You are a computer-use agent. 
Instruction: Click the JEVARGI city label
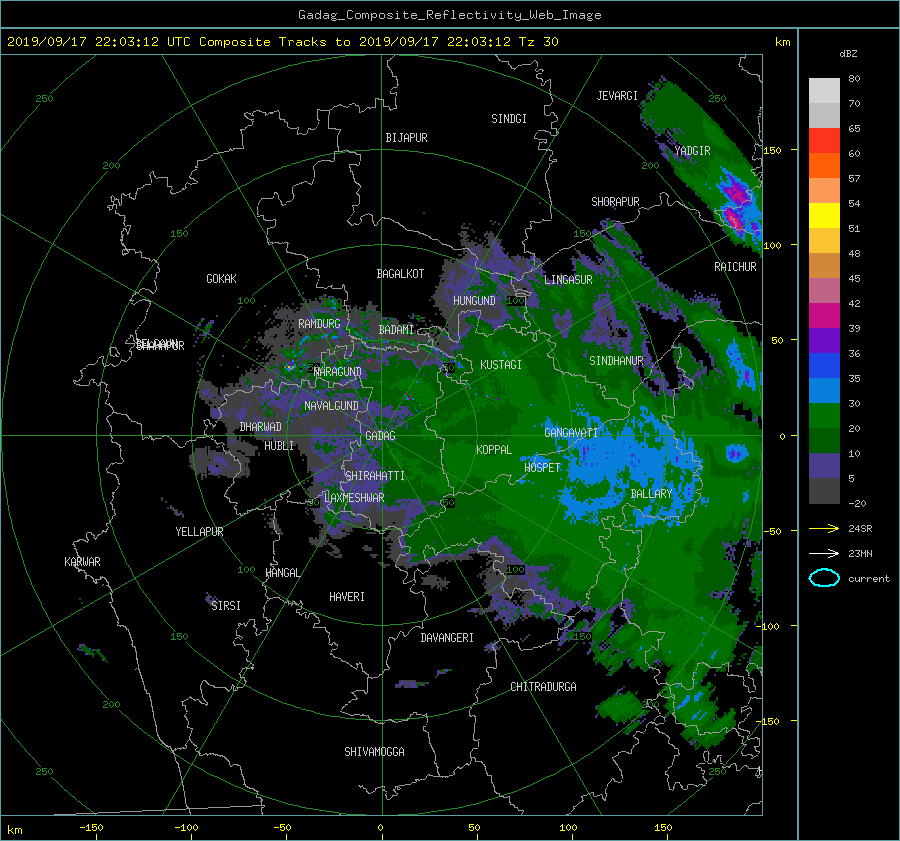(x=617, y=96)
